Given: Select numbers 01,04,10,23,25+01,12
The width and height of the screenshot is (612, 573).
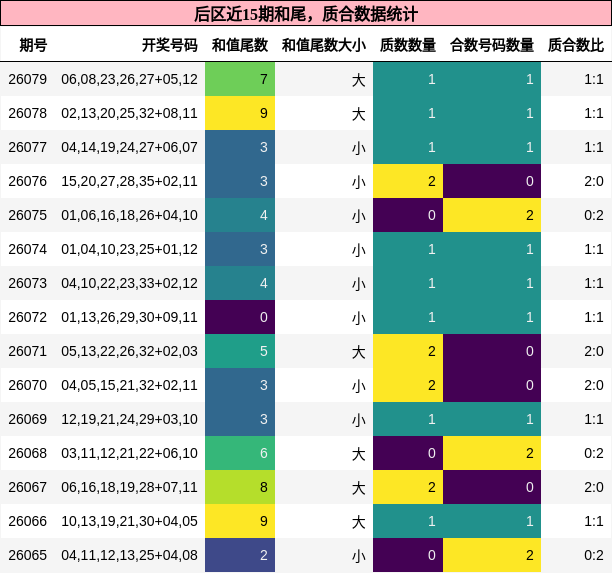Looking at the screenshot, I should 130,249.
